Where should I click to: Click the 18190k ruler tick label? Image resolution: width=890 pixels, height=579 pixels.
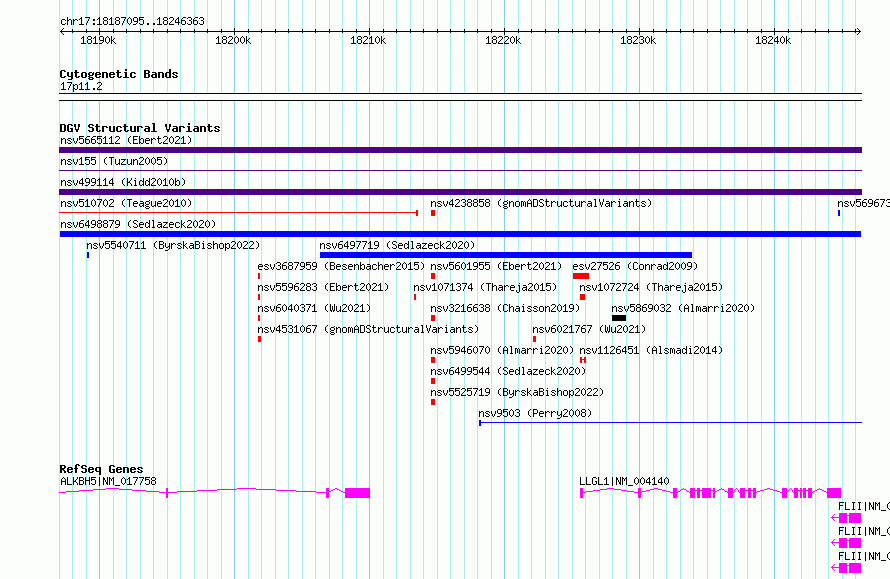click(x=98, y=40)
